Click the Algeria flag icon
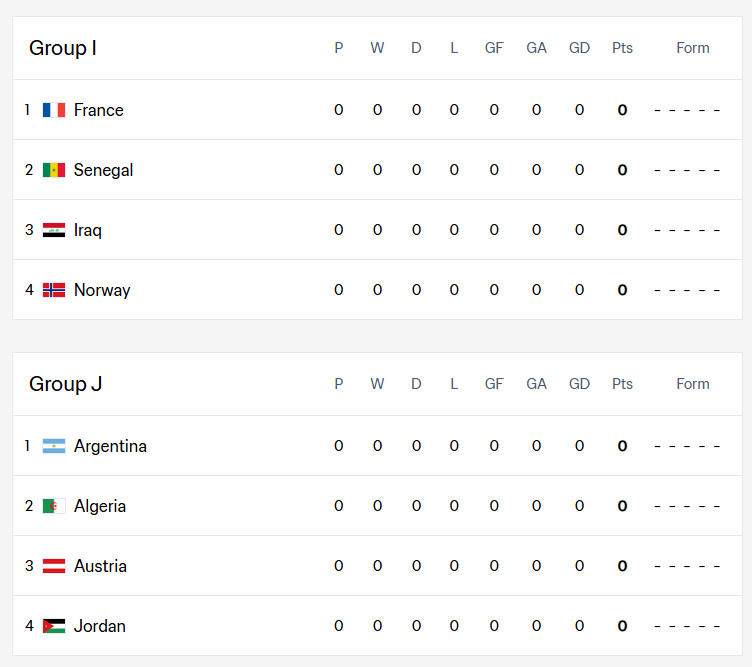The width and height of the screenshot is (752, 667). [x=54, y=506]
